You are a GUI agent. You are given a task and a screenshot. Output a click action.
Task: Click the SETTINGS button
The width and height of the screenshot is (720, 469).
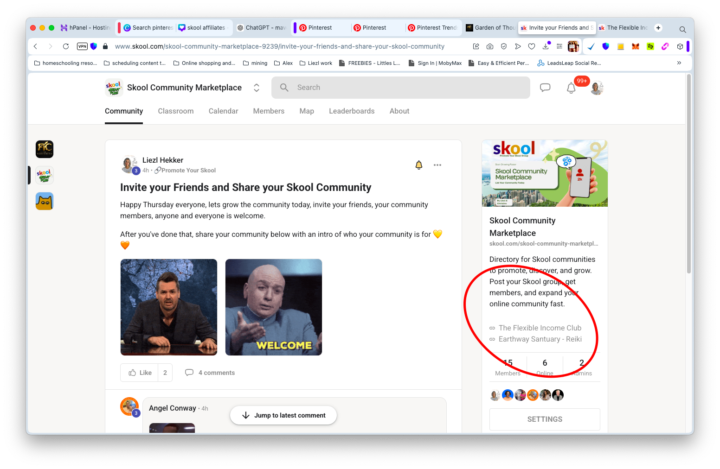544,419
